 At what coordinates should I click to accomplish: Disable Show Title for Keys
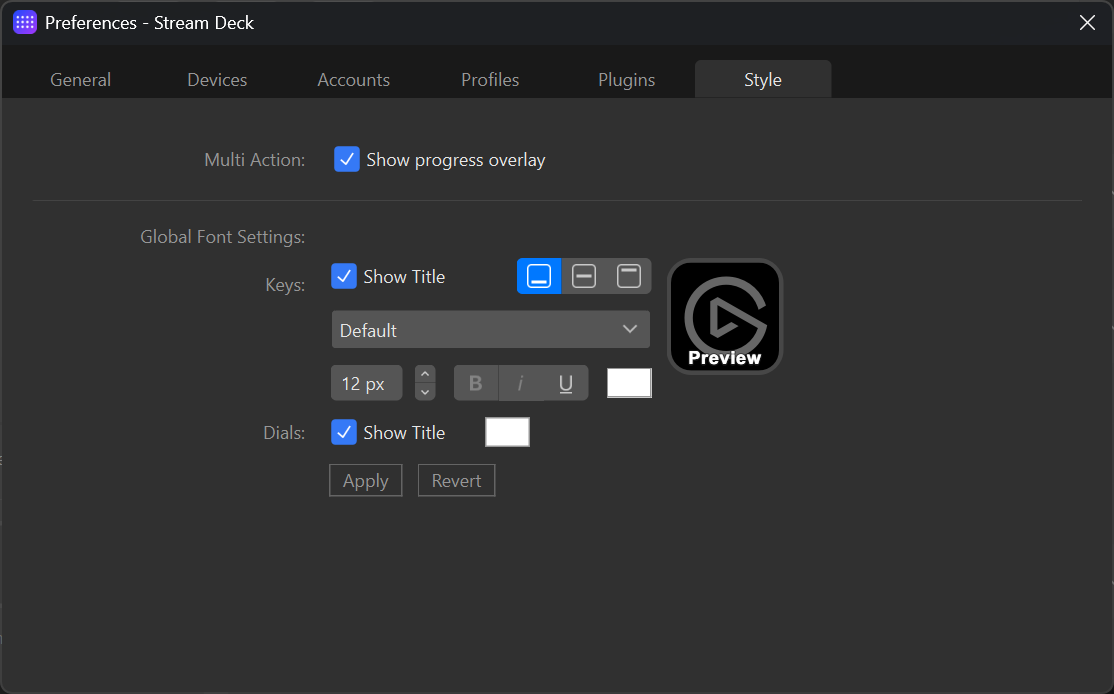346,276
